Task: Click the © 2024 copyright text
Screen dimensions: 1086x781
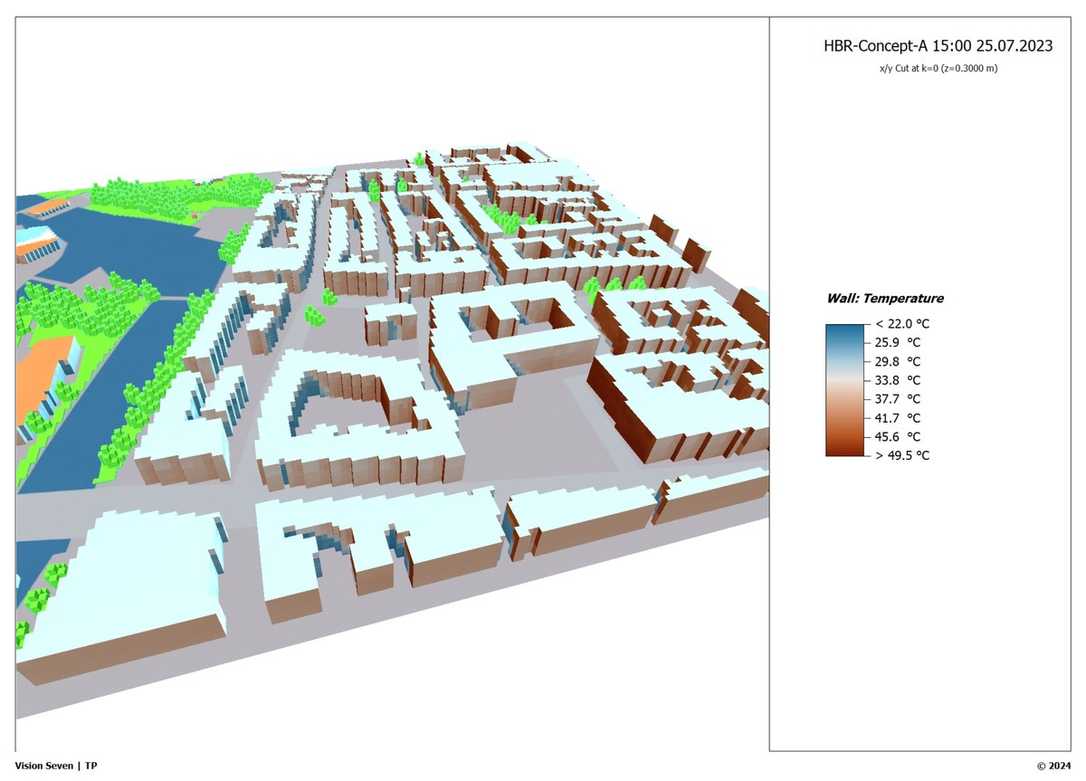Action: pos(1054,766)
